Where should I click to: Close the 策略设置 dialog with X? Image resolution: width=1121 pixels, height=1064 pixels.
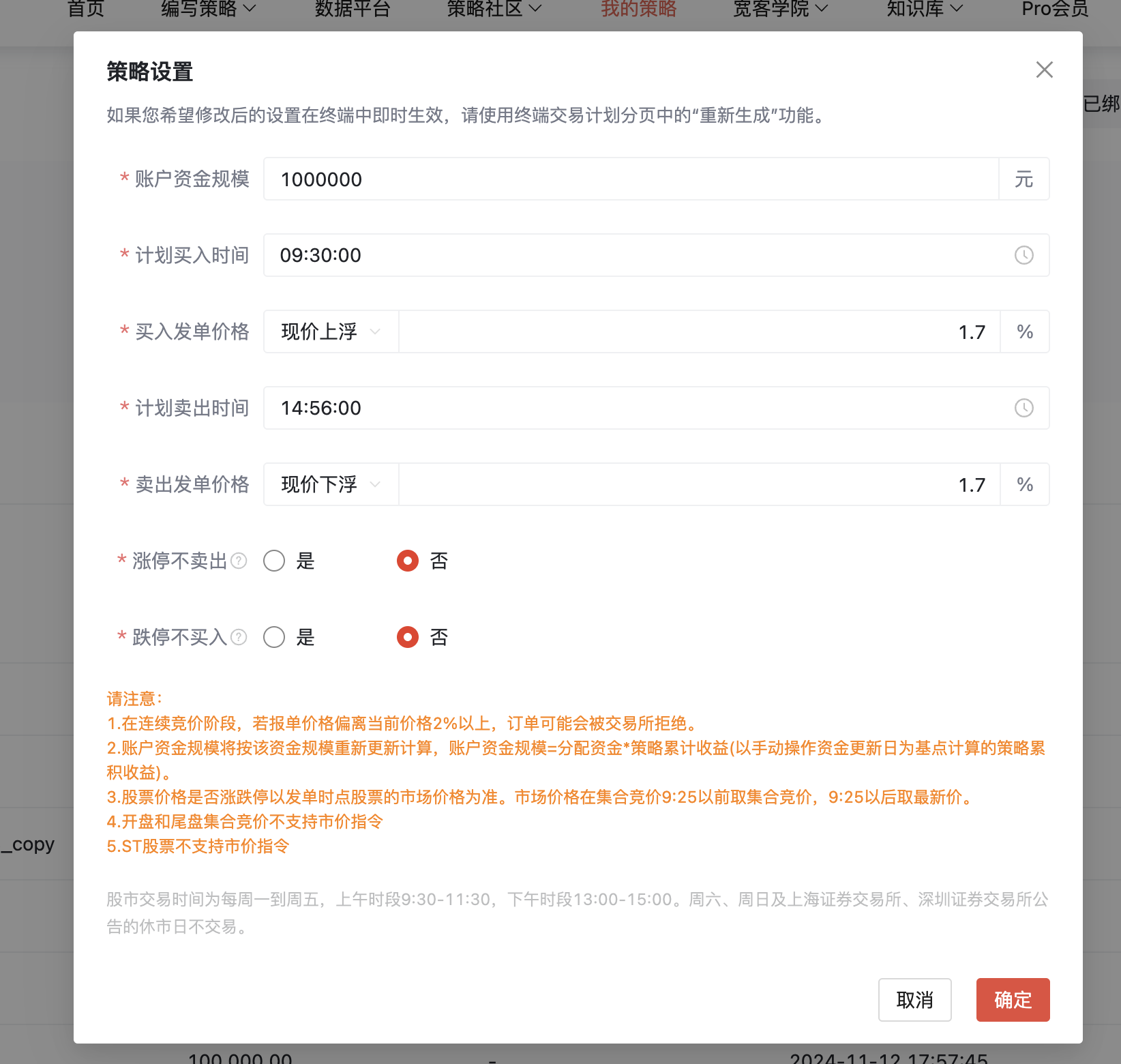[1044, 70]
